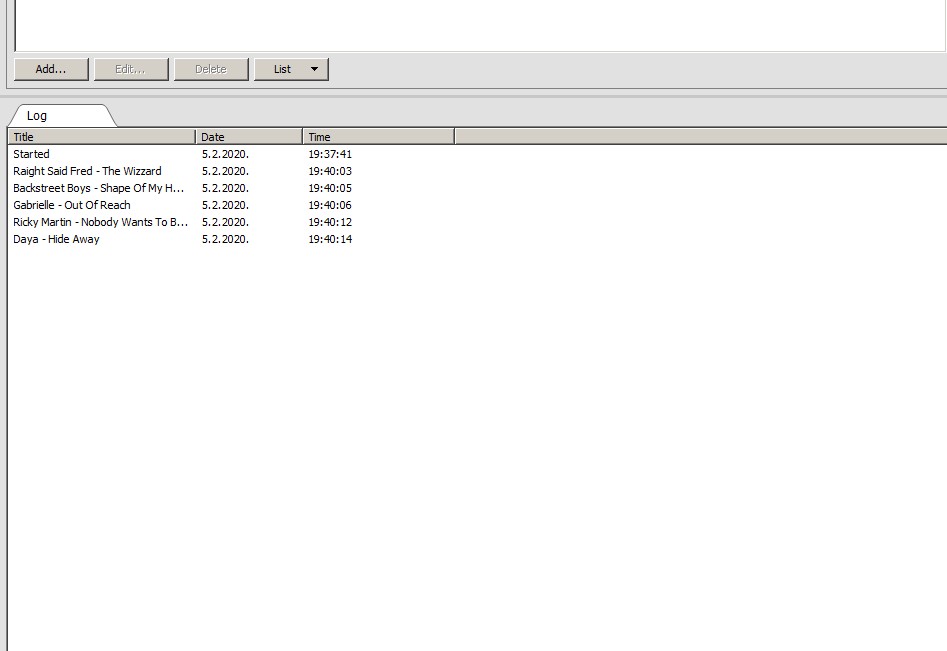Sort log by Time column header

(x=379, y=136)
